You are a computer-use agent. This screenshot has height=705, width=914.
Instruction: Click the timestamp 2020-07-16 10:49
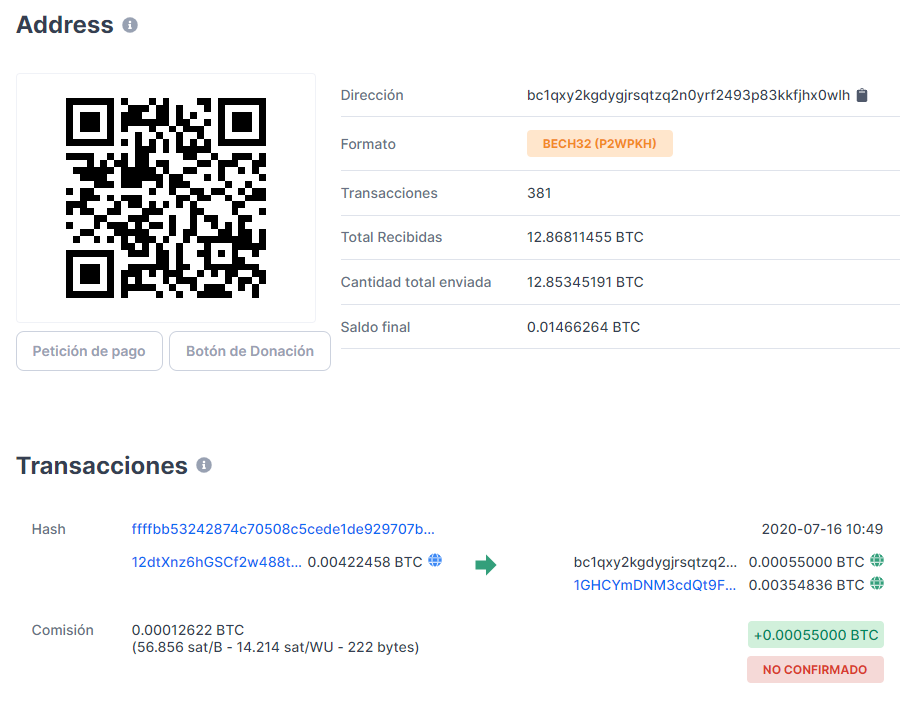822,529
